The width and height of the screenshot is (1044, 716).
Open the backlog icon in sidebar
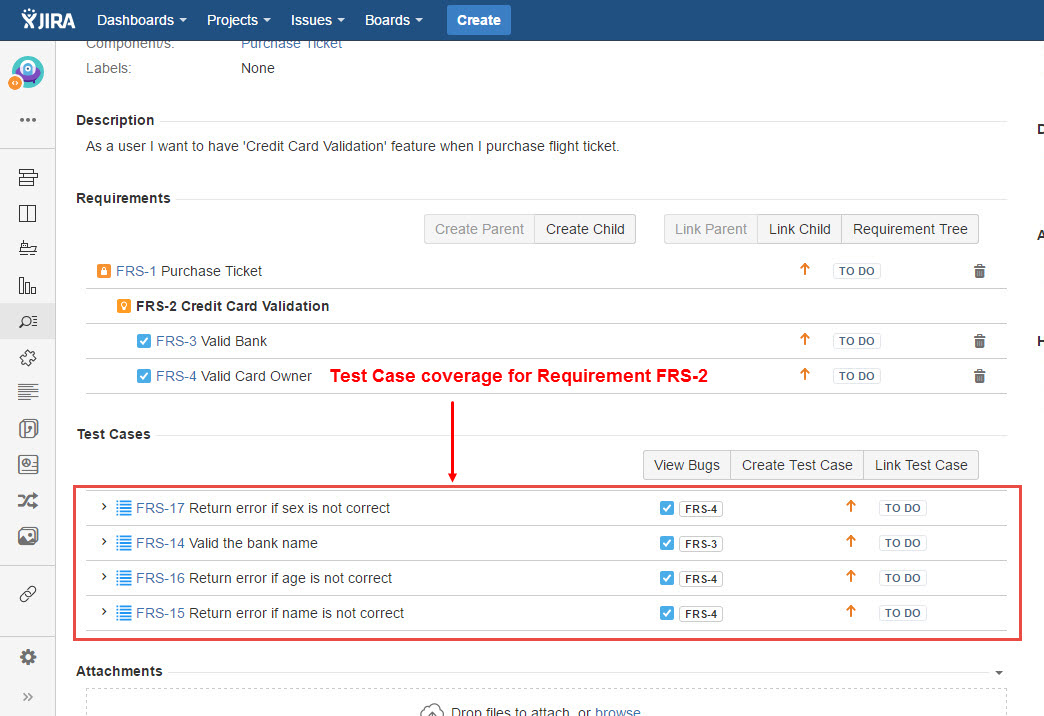28,177
